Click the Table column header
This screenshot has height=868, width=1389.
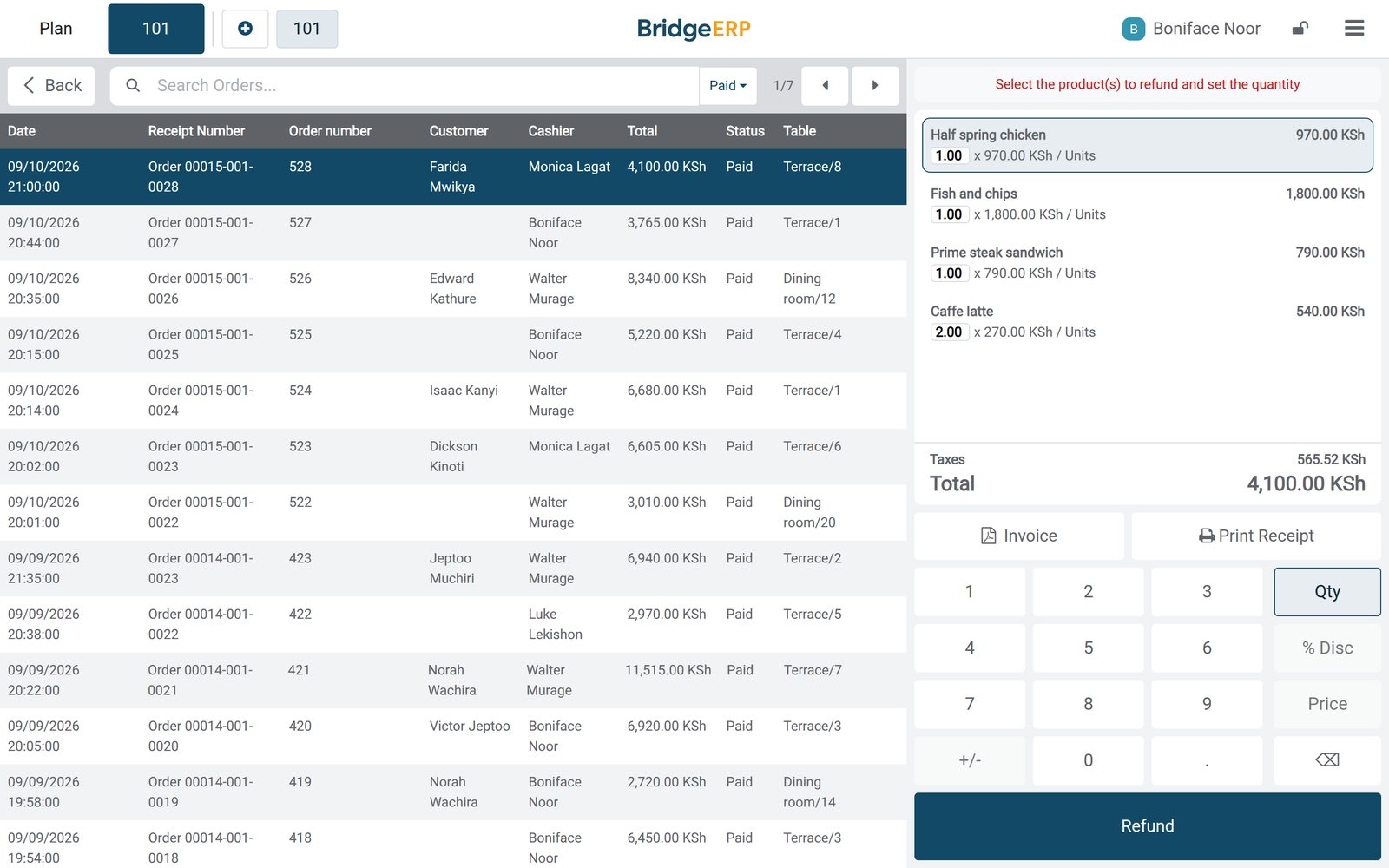coord(800,131)
